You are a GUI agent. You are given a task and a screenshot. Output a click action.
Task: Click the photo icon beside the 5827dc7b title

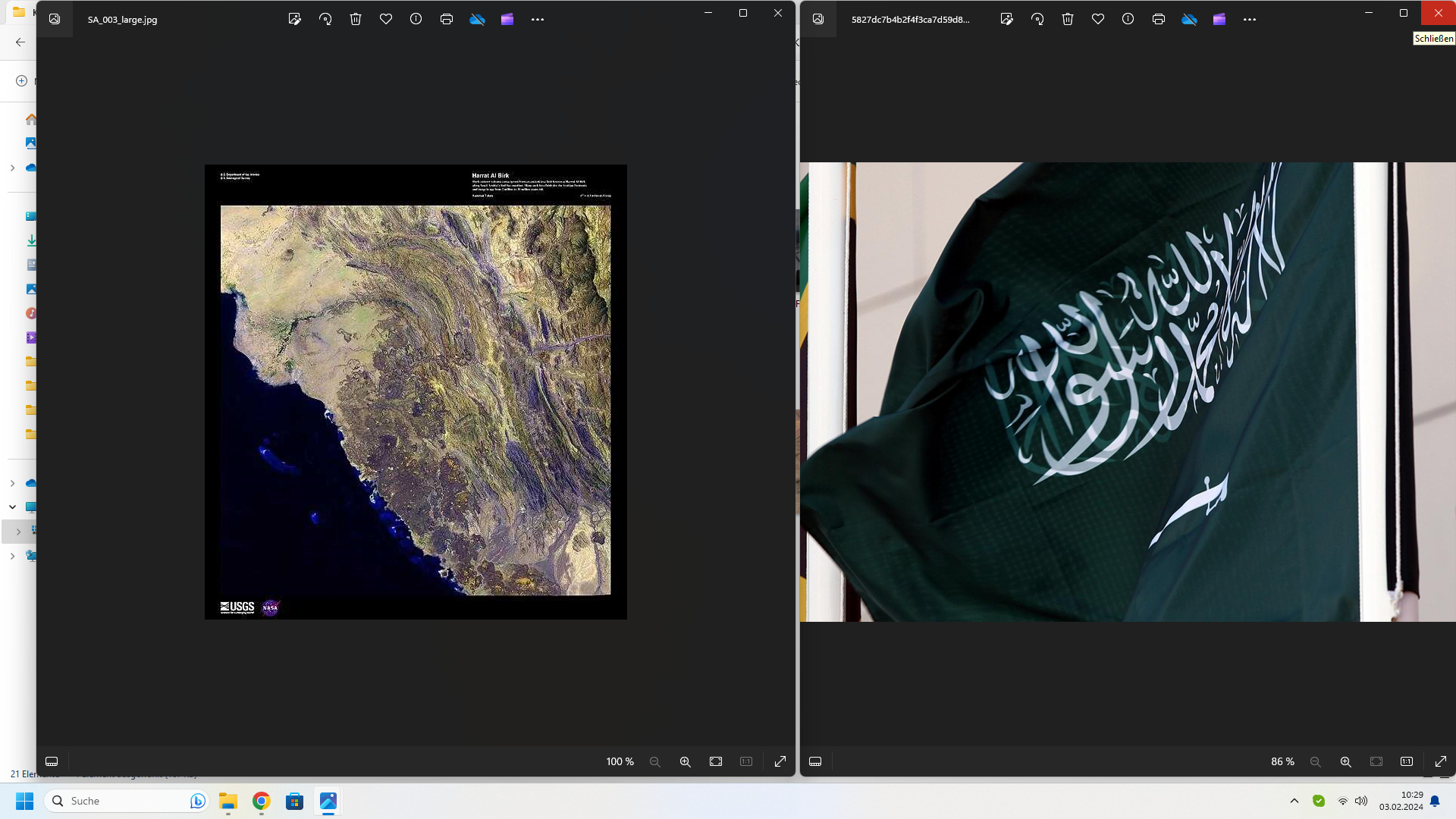click(x=818, y=20)
